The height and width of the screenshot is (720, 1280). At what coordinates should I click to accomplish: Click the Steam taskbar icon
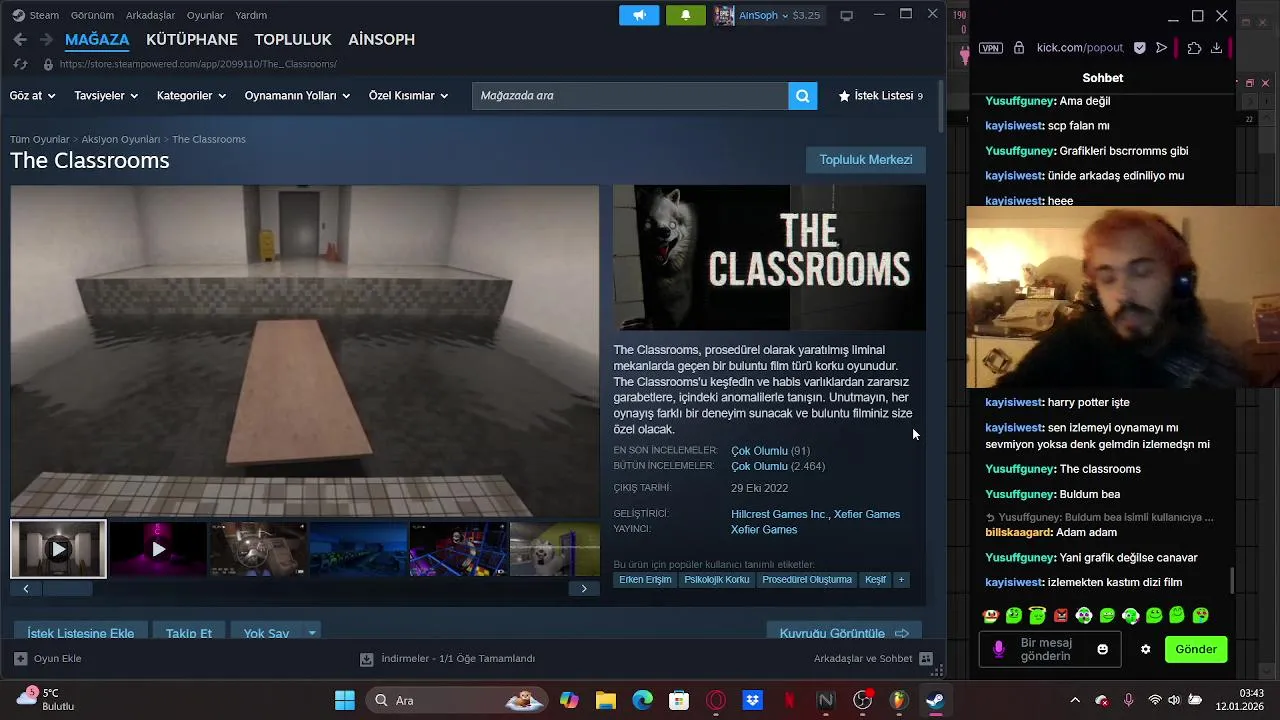(935, 700)
